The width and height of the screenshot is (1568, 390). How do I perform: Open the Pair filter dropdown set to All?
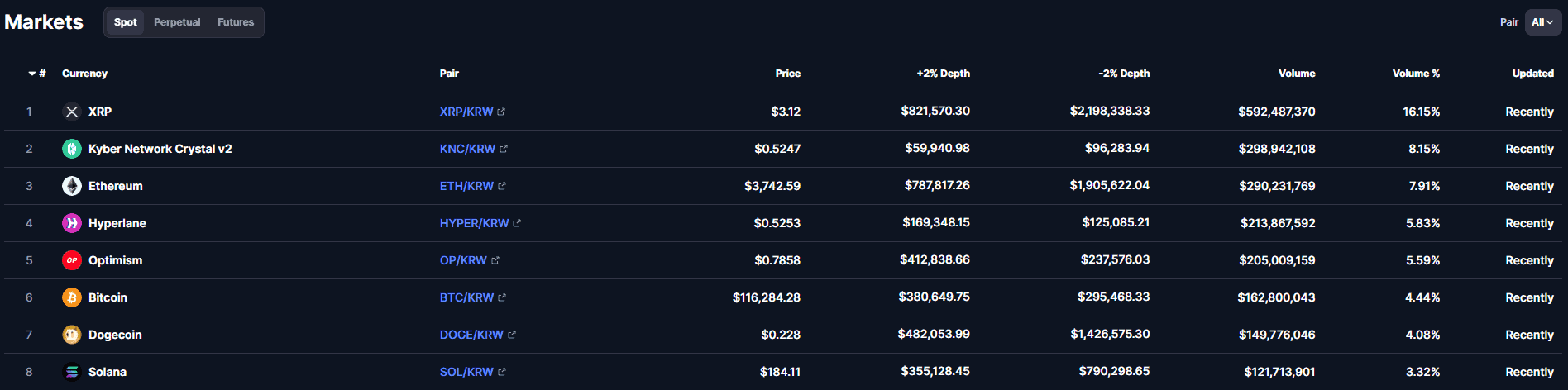(1542, 22)
